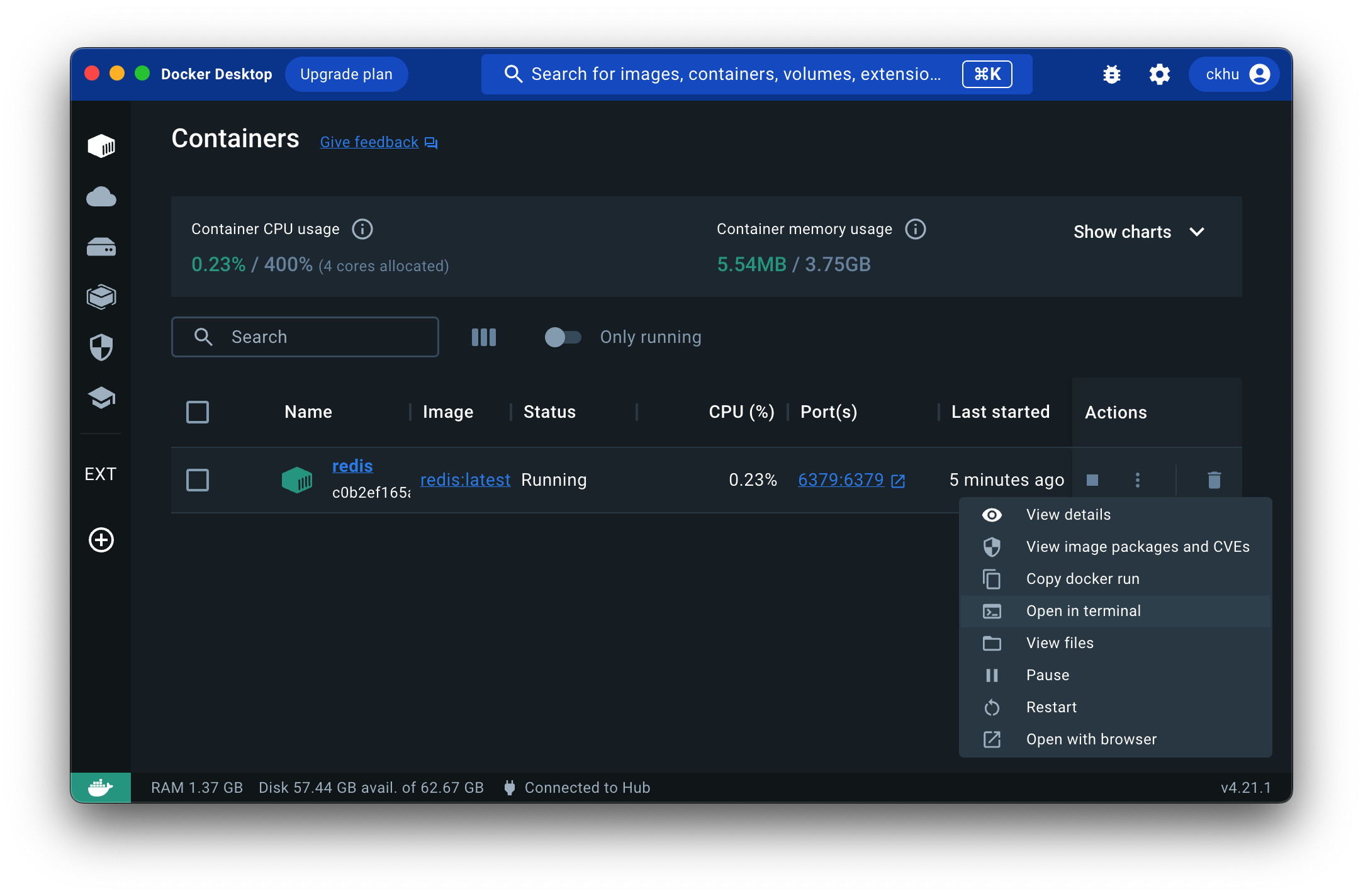Image resolution: width=1363 pixels, height=896 pixels.
Task: Show memory usage info icon tooltip
Action: [x=916, y=229]
